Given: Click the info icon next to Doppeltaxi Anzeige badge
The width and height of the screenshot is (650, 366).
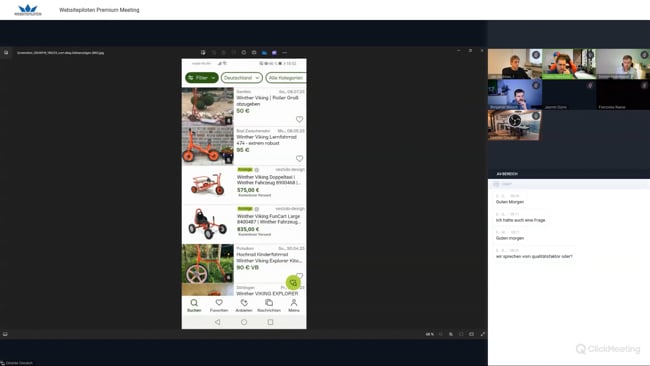Looking at the screenshot, I should [x=257, y=170].
